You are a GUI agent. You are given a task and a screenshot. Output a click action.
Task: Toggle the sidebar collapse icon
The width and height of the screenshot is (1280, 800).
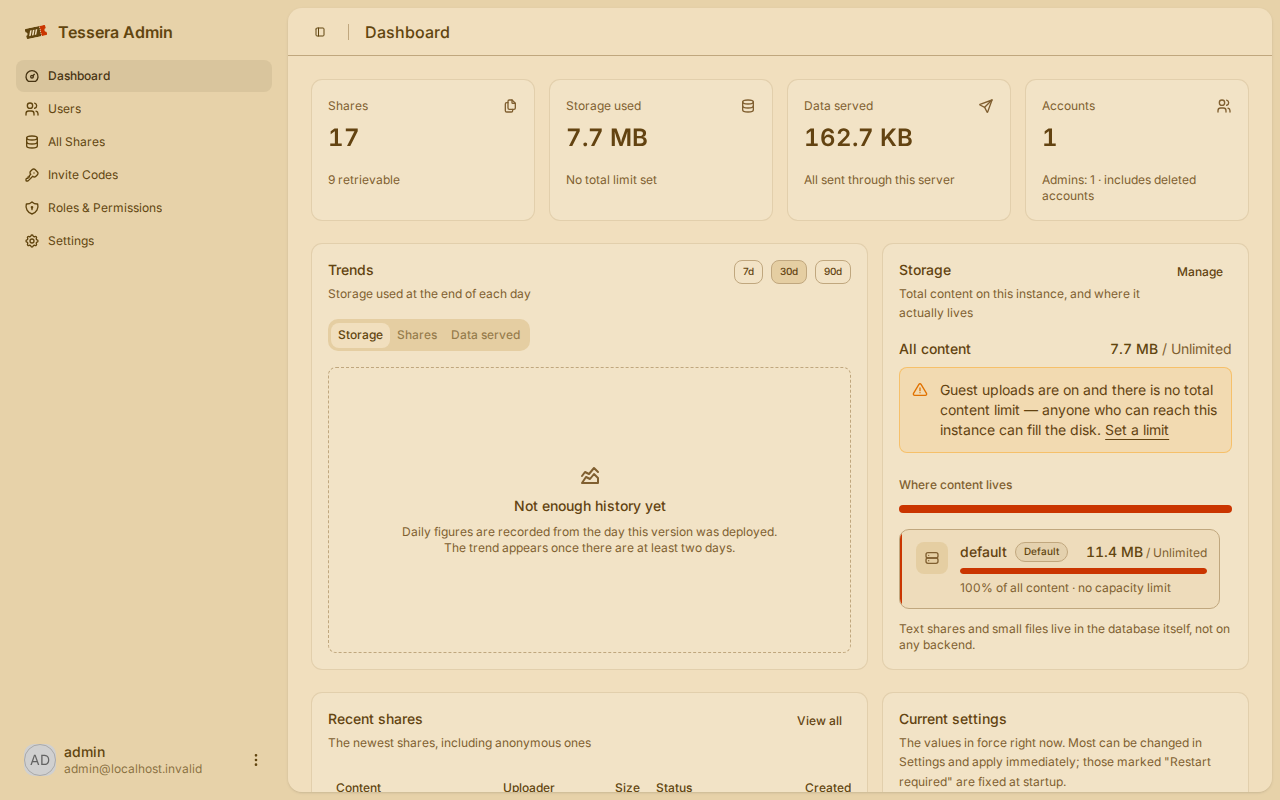320,32
